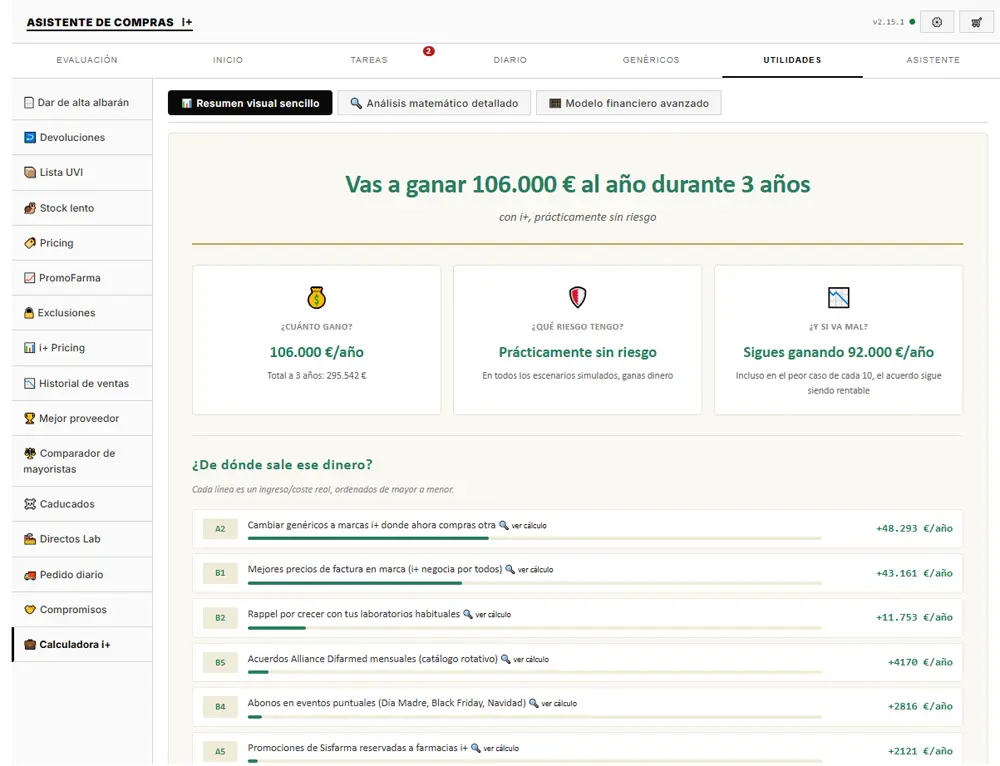Screen dimensions: 1000x766
Task: Open Análisis matemático detallado view
Action: tap(434, 103)
